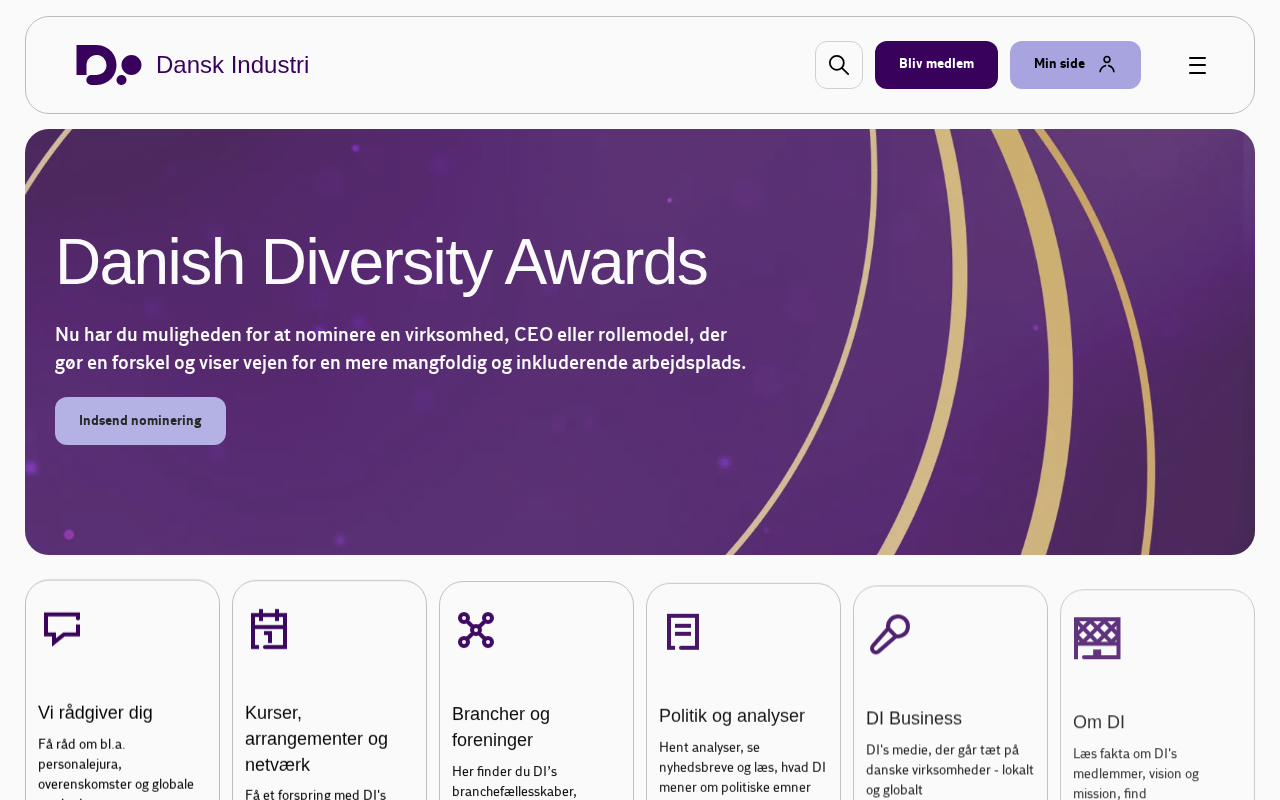Click the Danish Diversity Awards headline
This screenshot has height=800, width=1280.
381,262
